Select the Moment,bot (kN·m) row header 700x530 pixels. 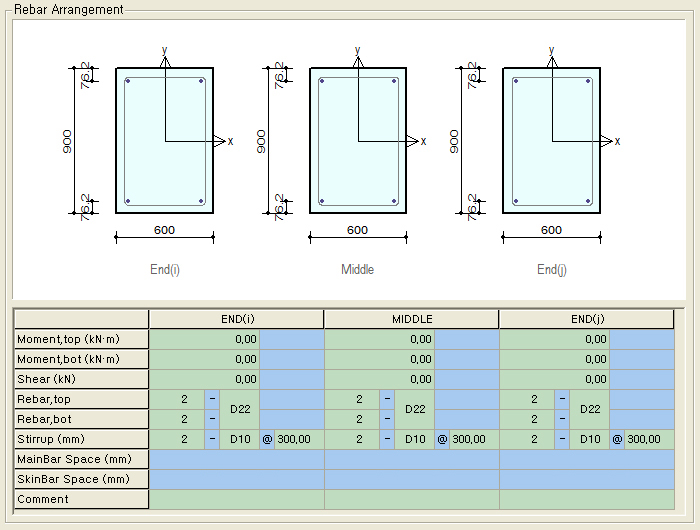(x=81, y=359)
